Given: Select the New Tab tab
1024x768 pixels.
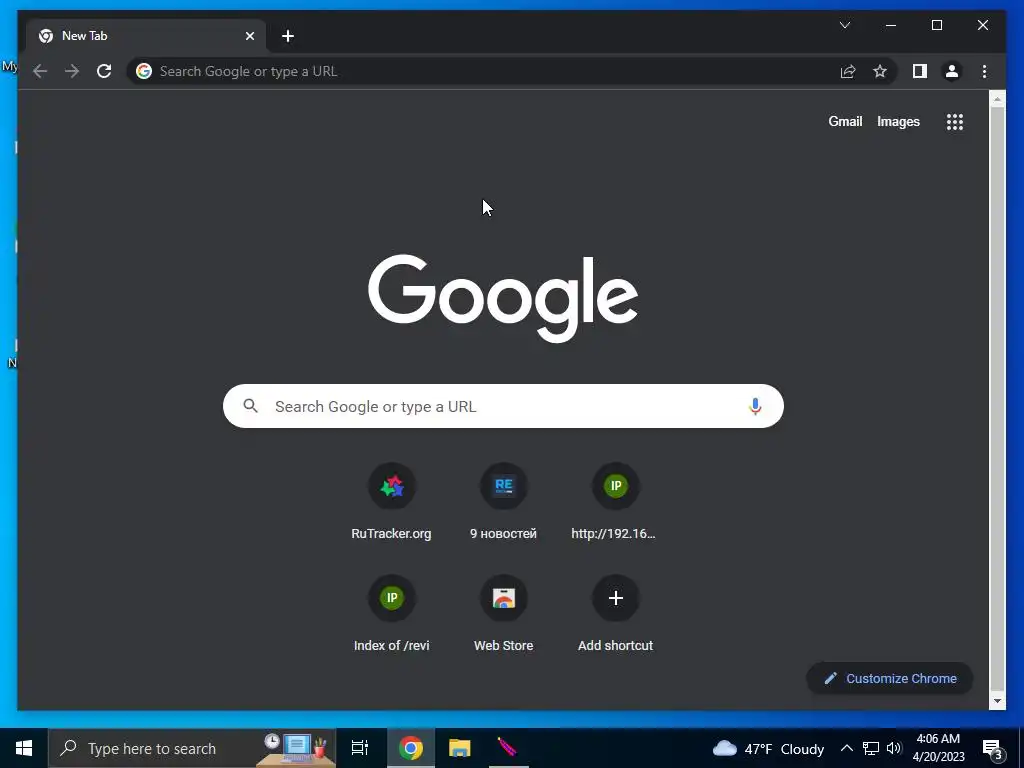Looking at the screenshot, I should [146, 36].
